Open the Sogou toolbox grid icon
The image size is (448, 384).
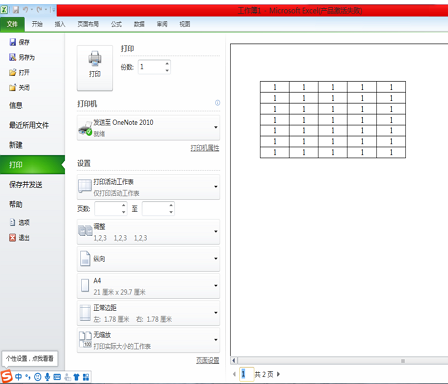point(86,377)
